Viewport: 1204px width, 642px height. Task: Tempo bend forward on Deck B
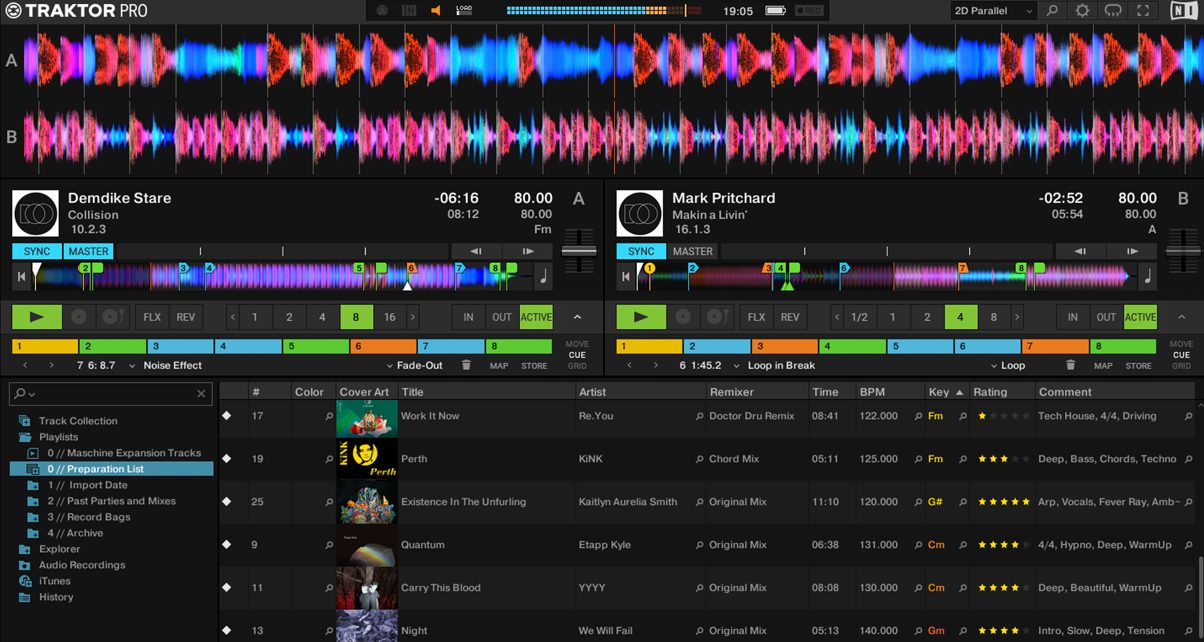point(1130,251)
